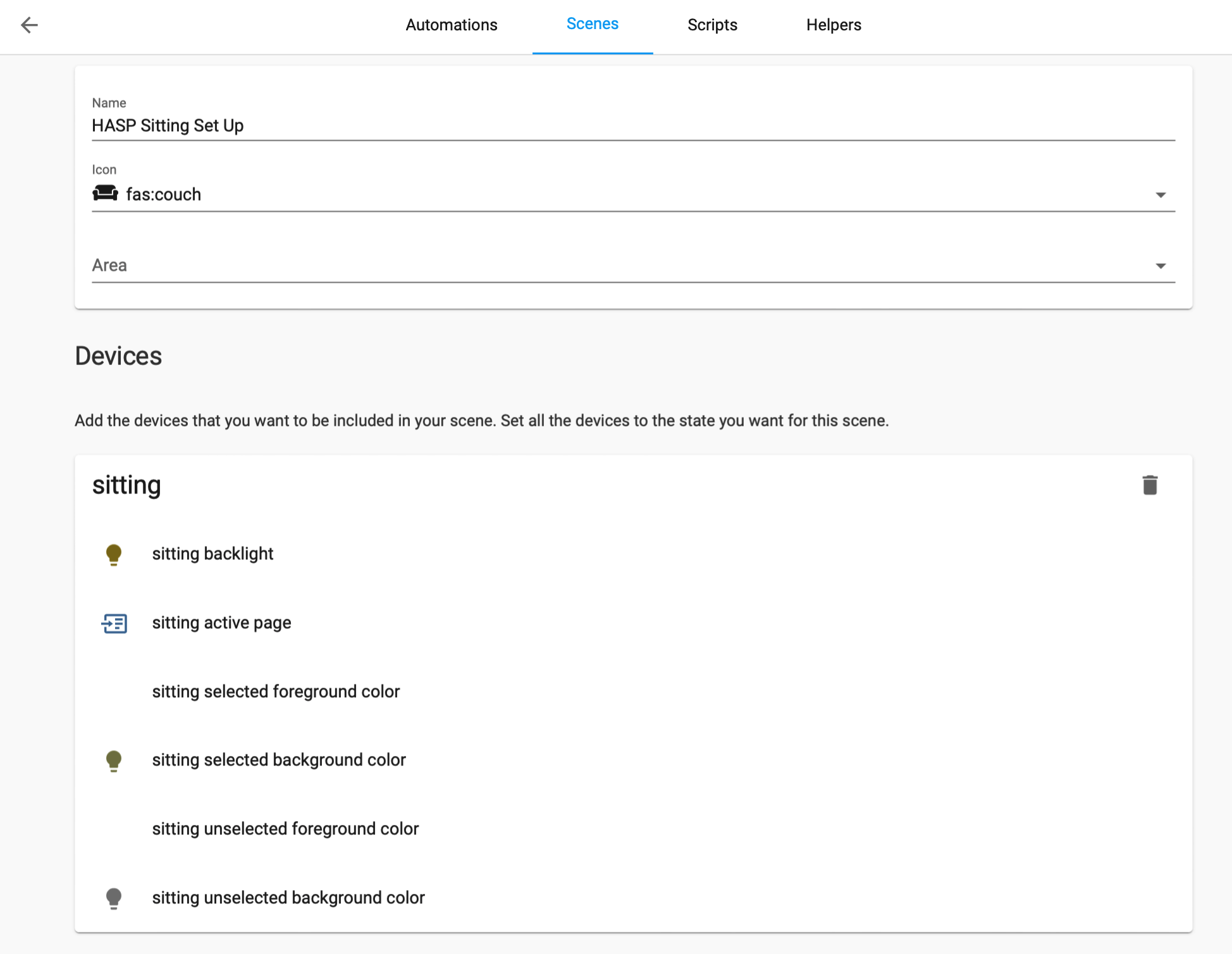Click the sitting active page icon
Image resolution: width=1232 pixels, height=954 pixels.
[x=114, y=623]
